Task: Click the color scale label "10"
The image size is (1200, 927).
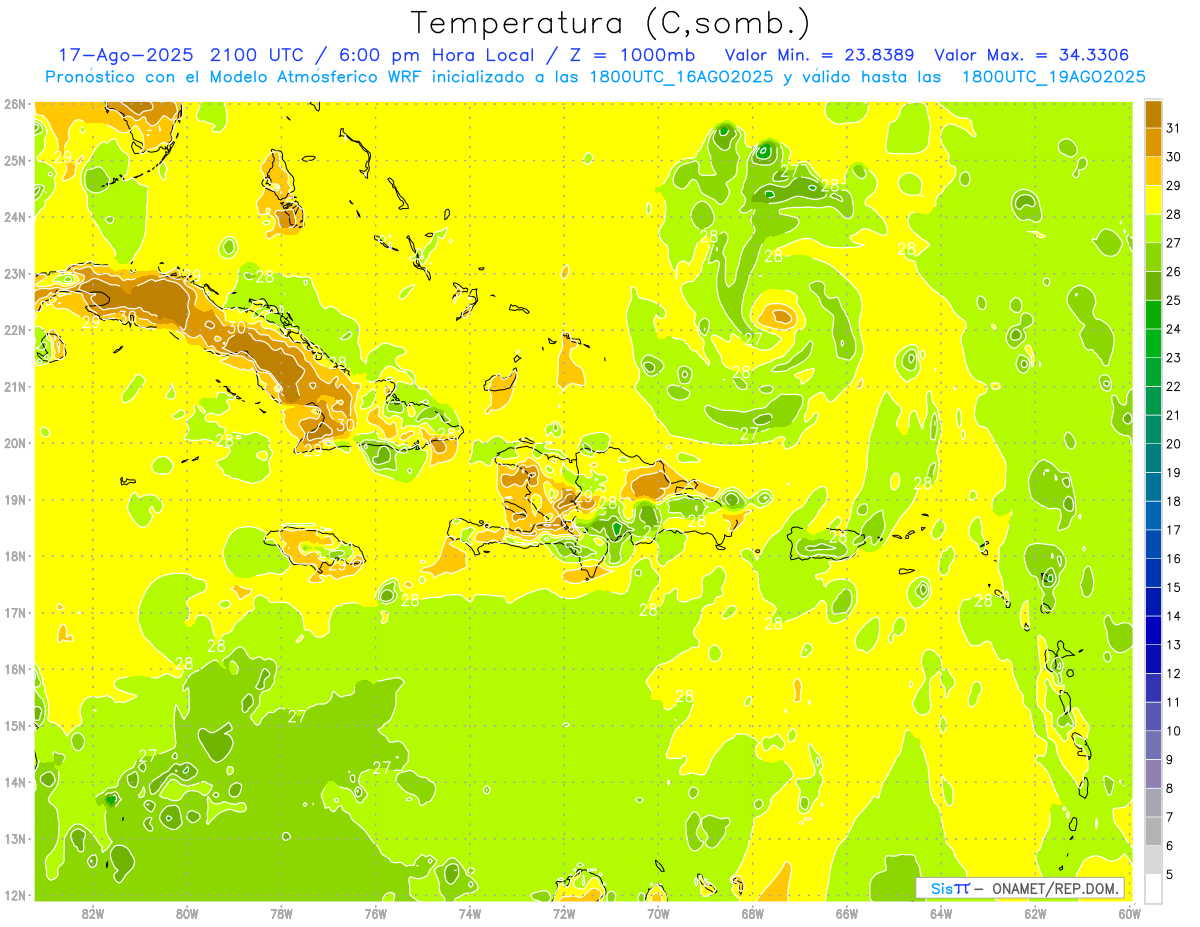Action: [1174, 731]
